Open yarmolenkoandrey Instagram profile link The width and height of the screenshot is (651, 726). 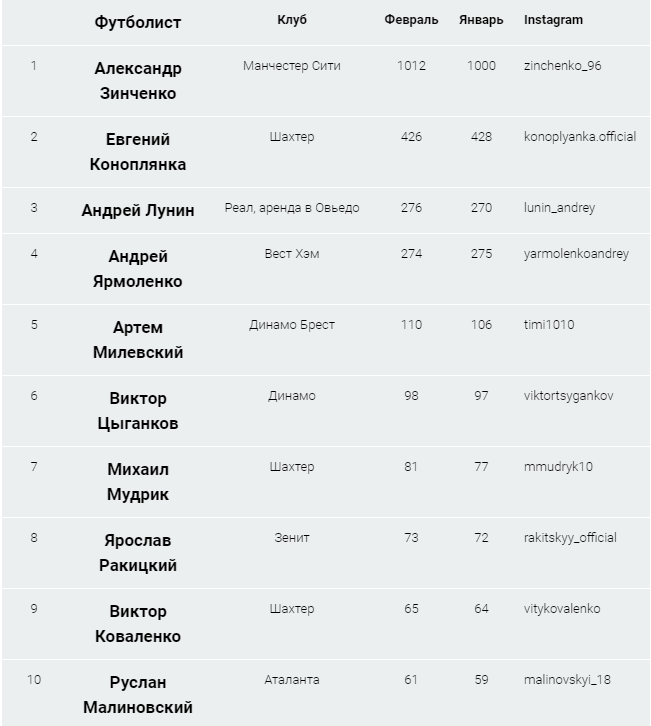576,254
